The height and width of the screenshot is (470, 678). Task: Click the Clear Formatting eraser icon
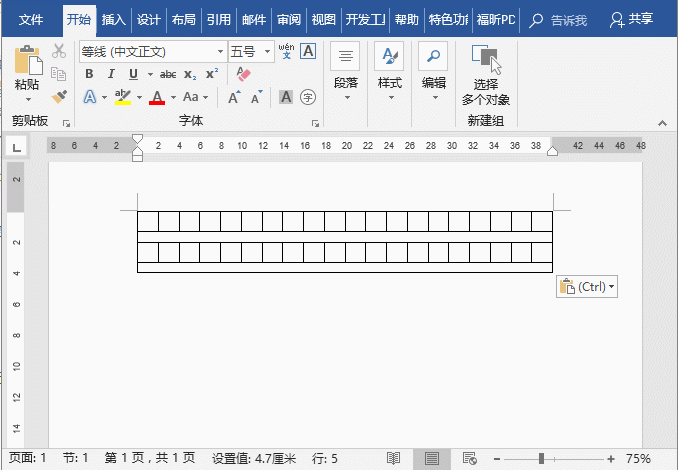(243, 74)
